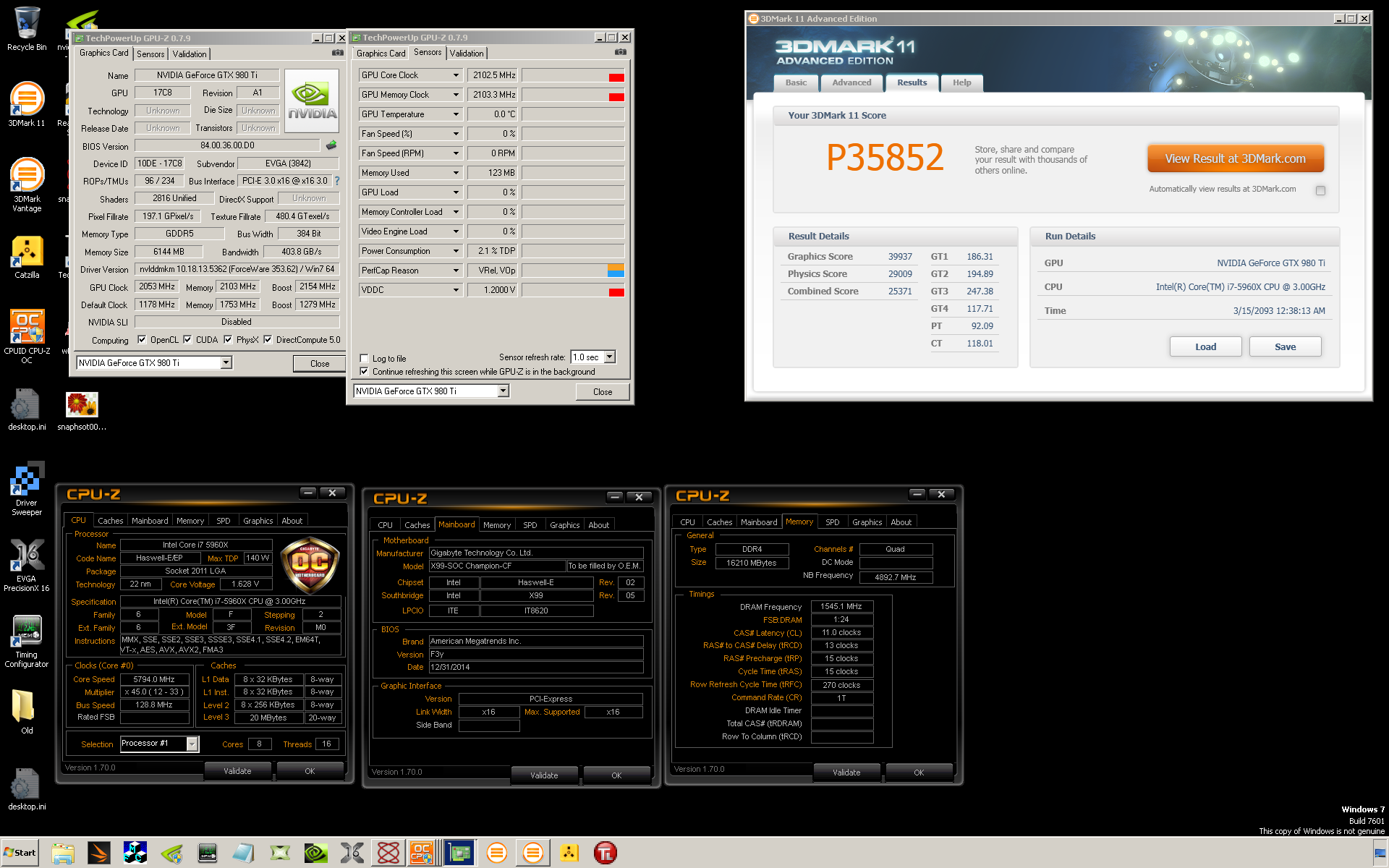Click View Result at 3DMark.com button
Image resolution: width=1389 pixels, height=868 pixels.
coord(1235,158)
